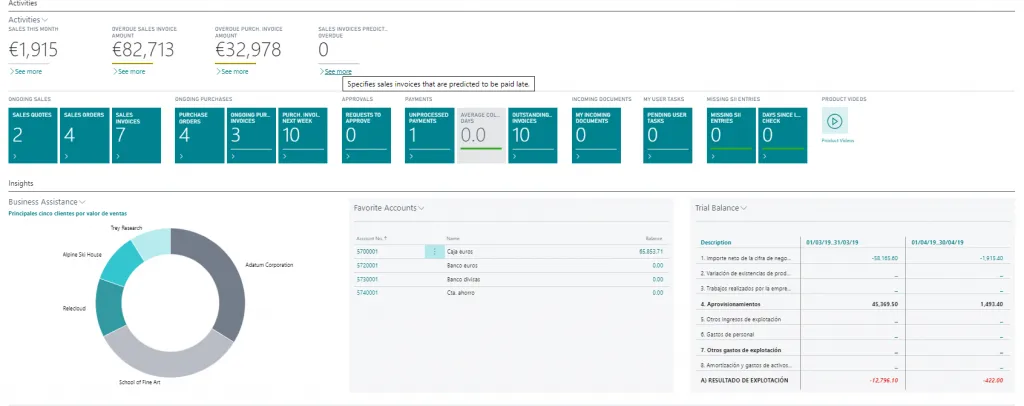1024x406 pixels.
Task: Sort by the Account No. column header
Action: click(371, 239)
